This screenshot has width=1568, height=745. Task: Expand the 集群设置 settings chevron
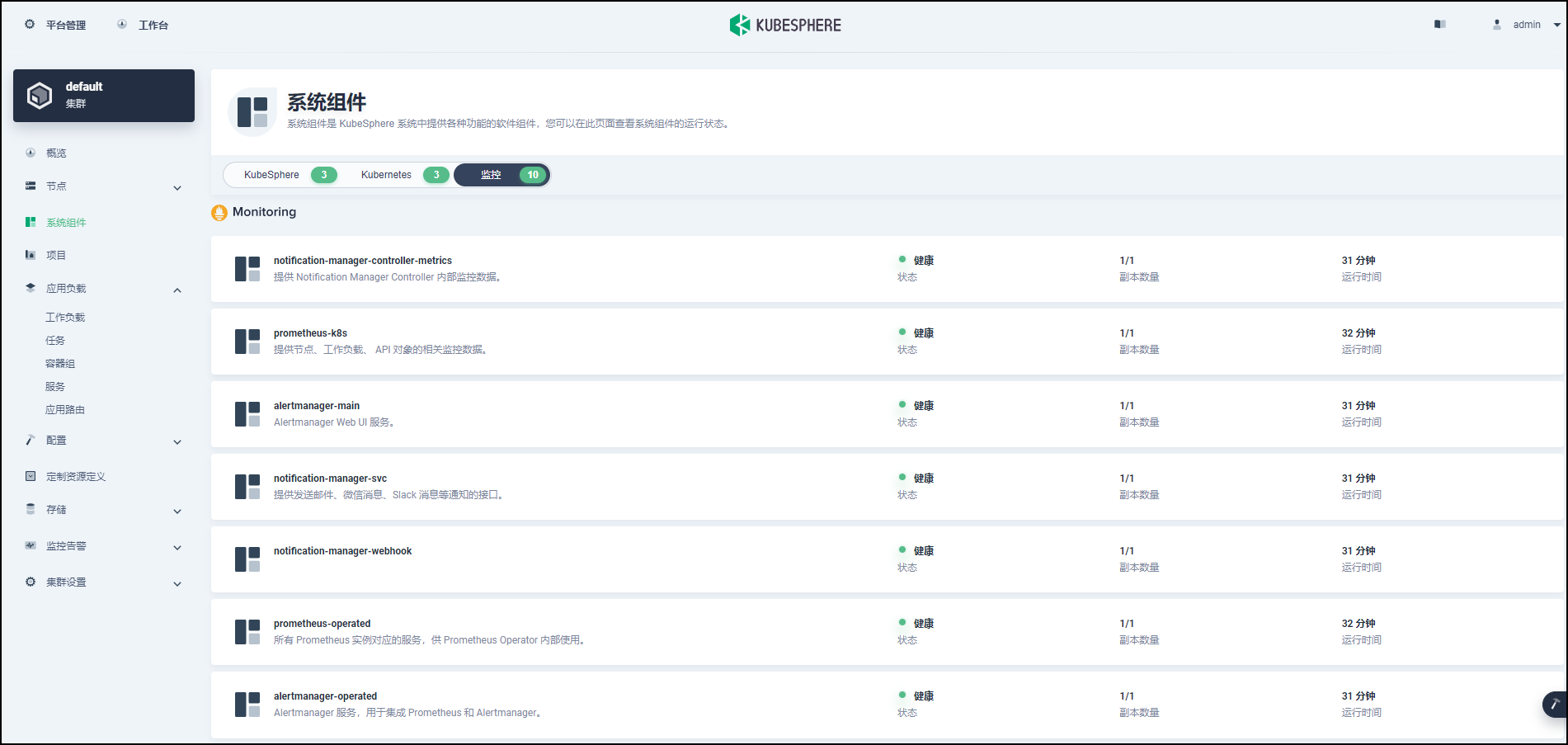coord(177,584)
